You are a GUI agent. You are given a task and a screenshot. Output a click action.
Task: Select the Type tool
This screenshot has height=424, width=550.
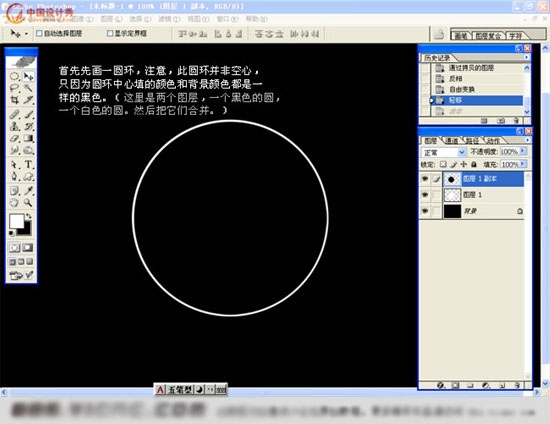(28, 164)
